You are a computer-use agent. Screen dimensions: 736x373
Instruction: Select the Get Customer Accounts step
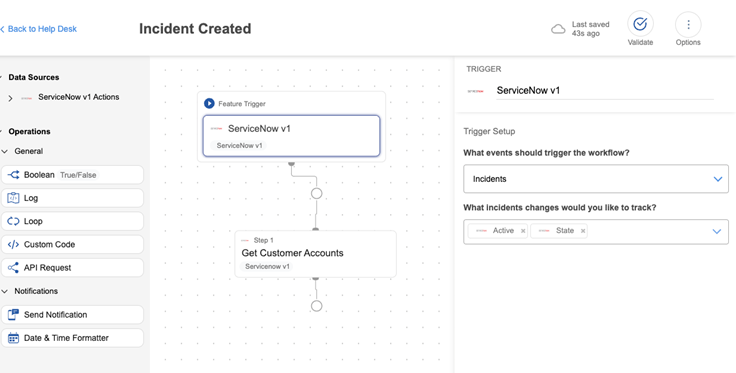click(x=315, y=254)
